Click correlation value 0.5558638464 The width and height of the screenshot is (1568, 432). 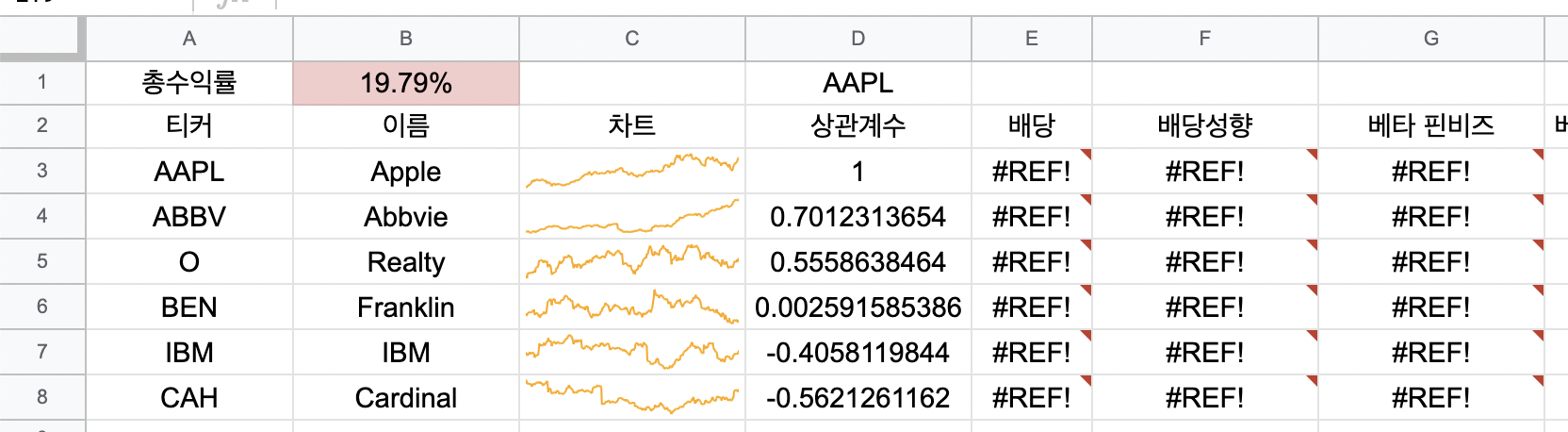click(x=858, y=261)
